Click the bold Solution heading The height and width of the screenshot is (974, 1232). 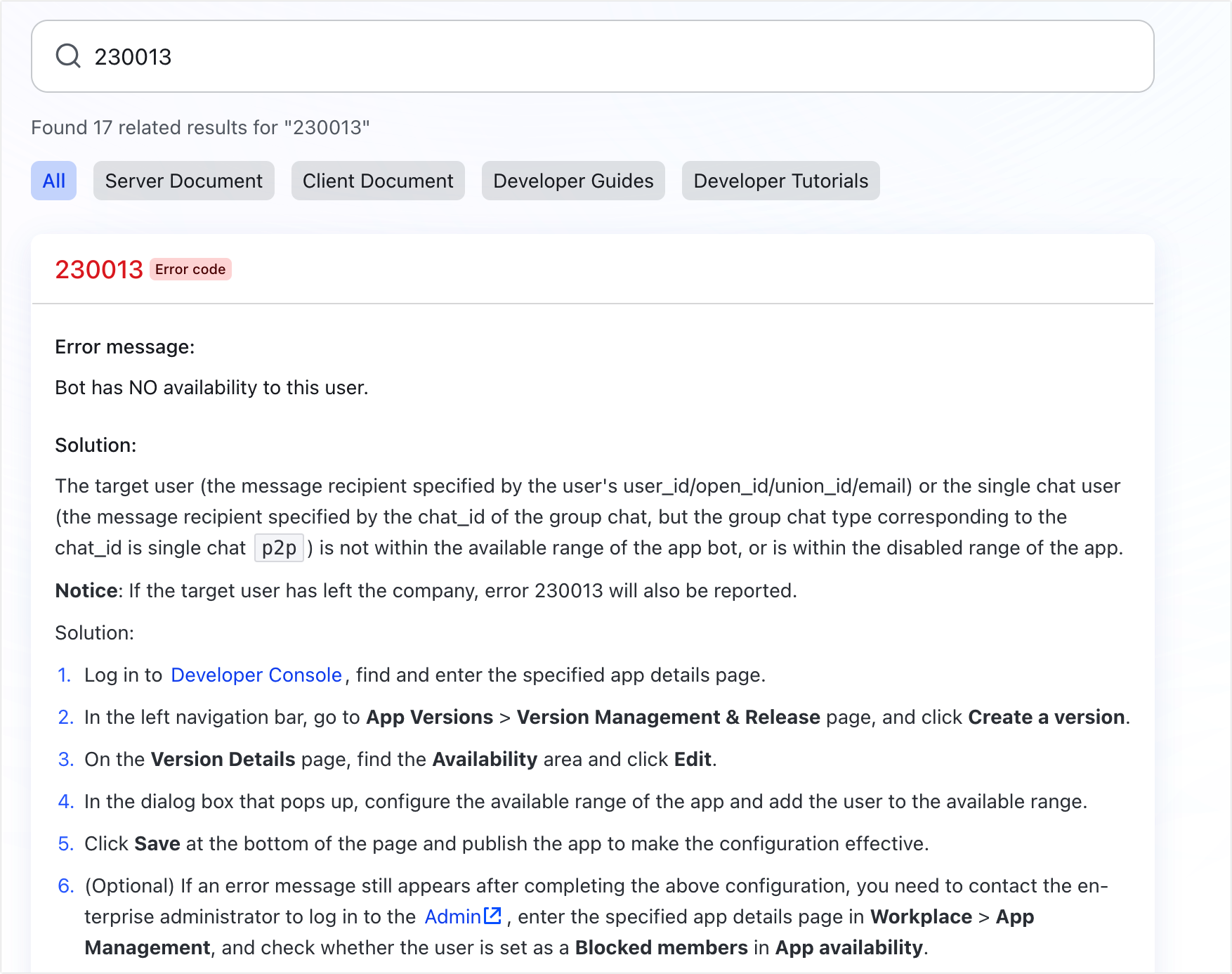point(96,445)
